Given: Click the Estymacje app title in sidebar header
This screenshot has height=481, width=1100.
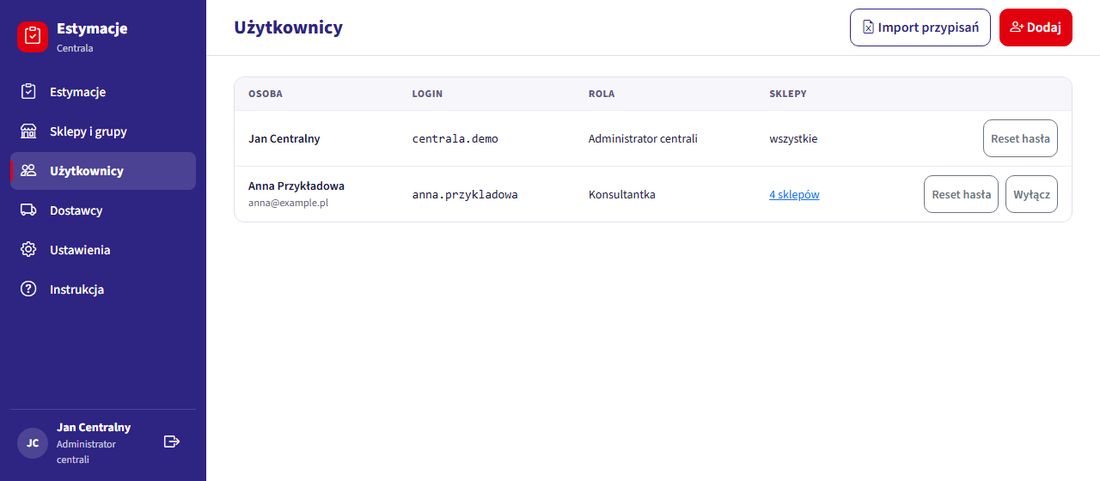Looking at the screenshot, I should (92, 29).
